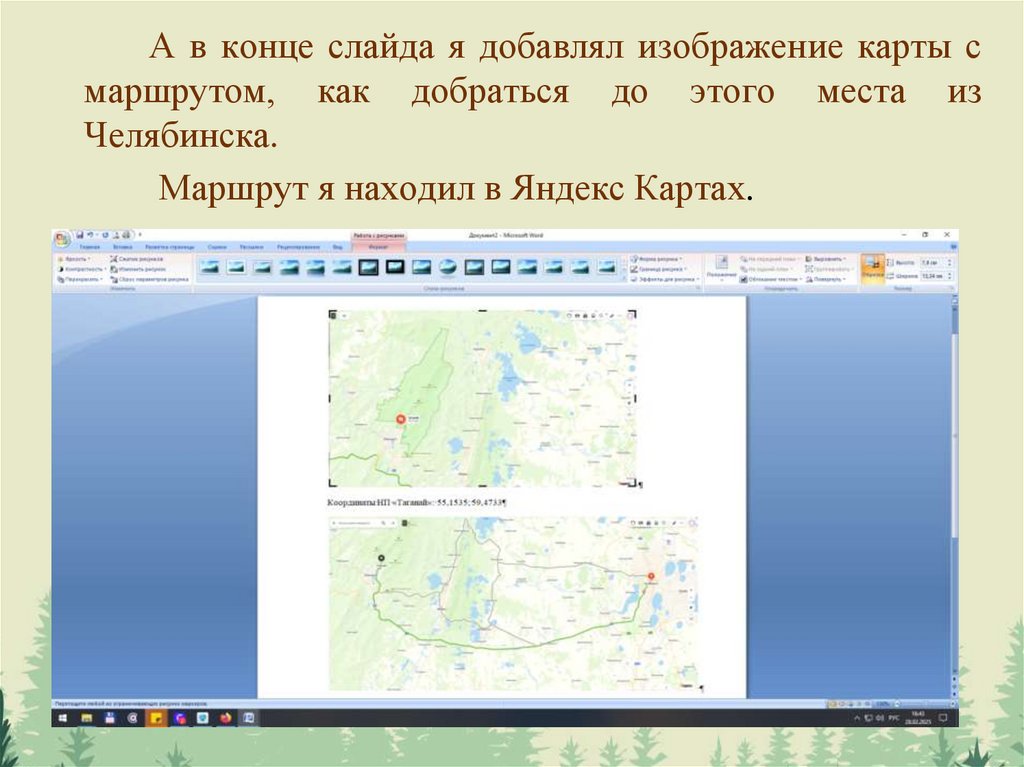Click the Redo icon in quick access toolbar
The image size is (1024, 767).
[105, 235]
